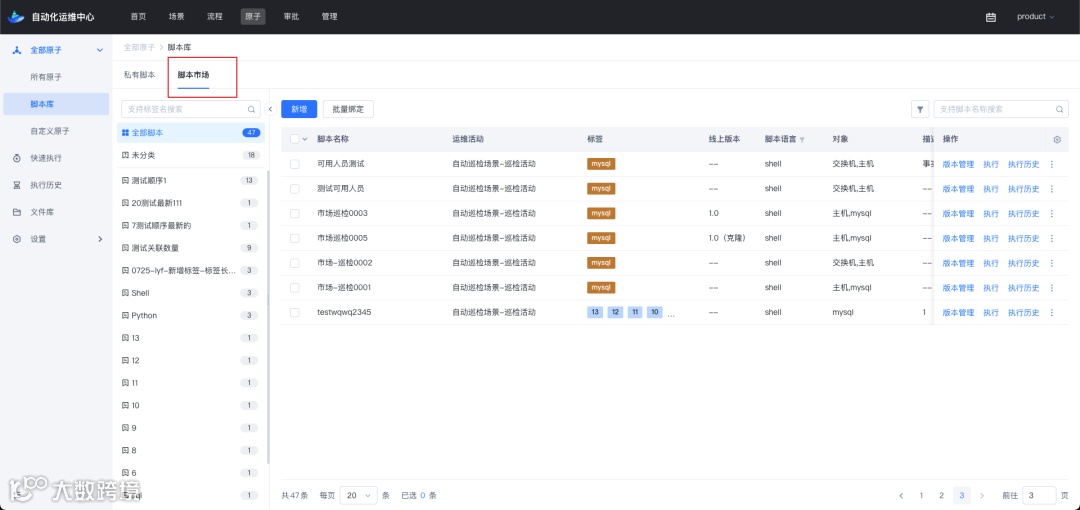Go to previous page arrow
1080x510 pixels.
pyautogui.click(x=901, y=496)
